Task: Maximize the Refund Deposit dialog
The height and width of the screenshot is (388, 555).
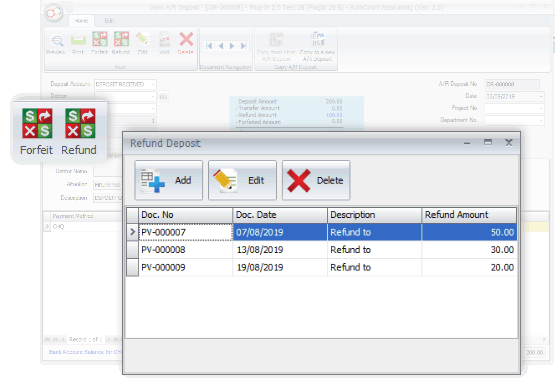Action: pyautogui.click(x=488, y=142)
